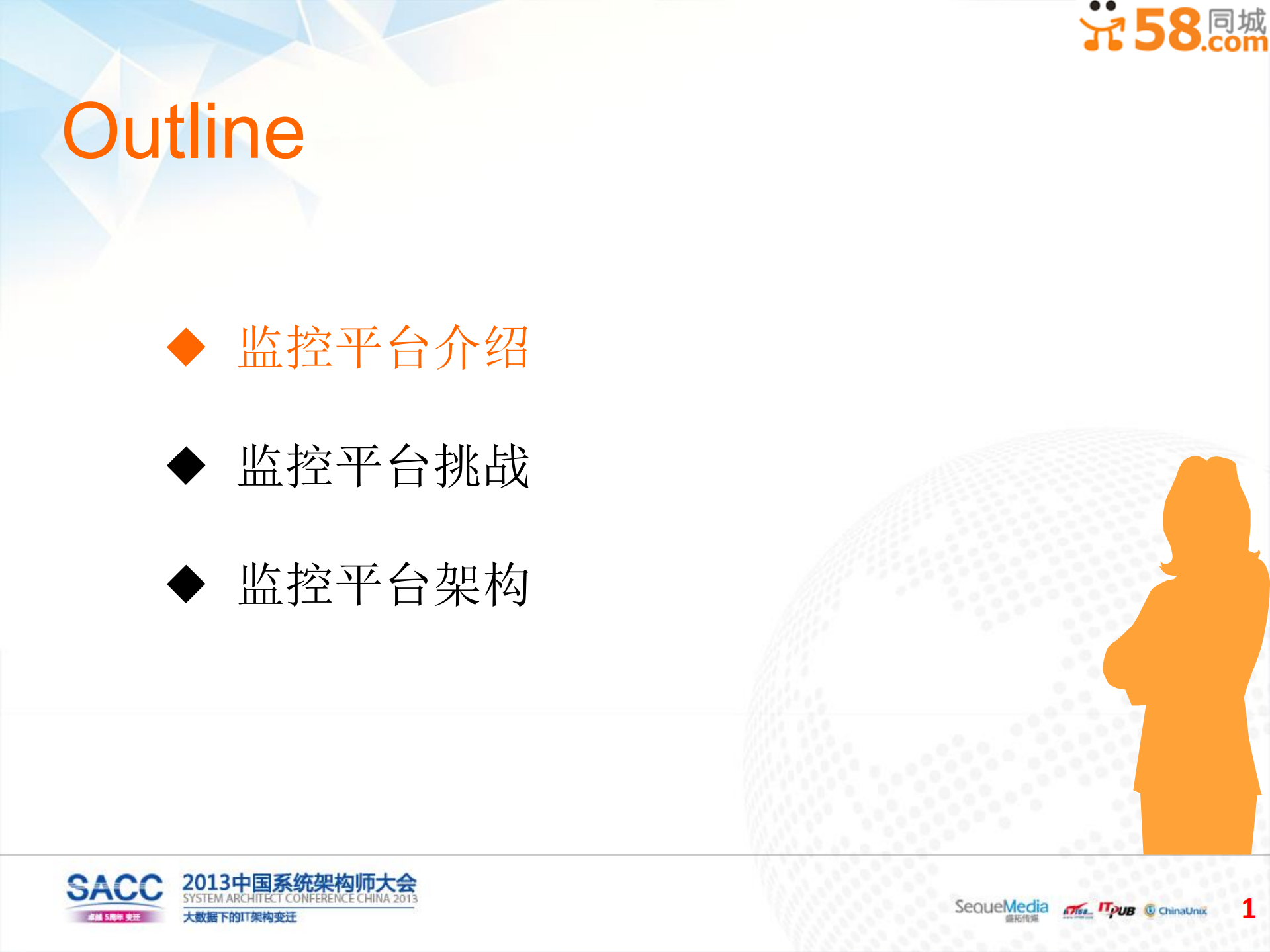1270x952 pixels.
Task: Select the 监控平台介绍 outline entry
Action: tap(384, 347)
